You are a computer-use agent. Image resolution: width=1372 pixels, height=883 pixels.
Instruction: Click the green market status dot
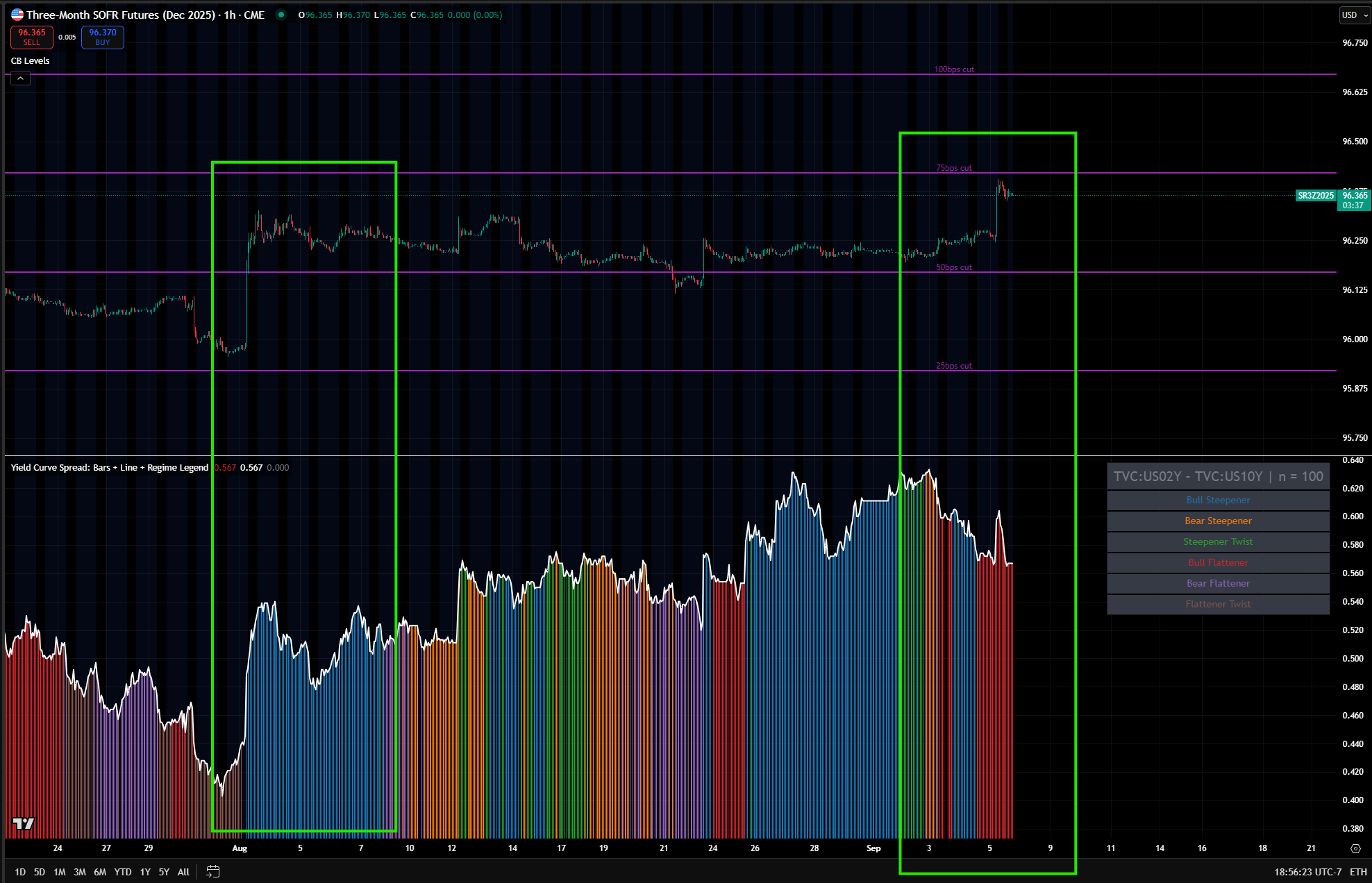(x=281, y=15)
